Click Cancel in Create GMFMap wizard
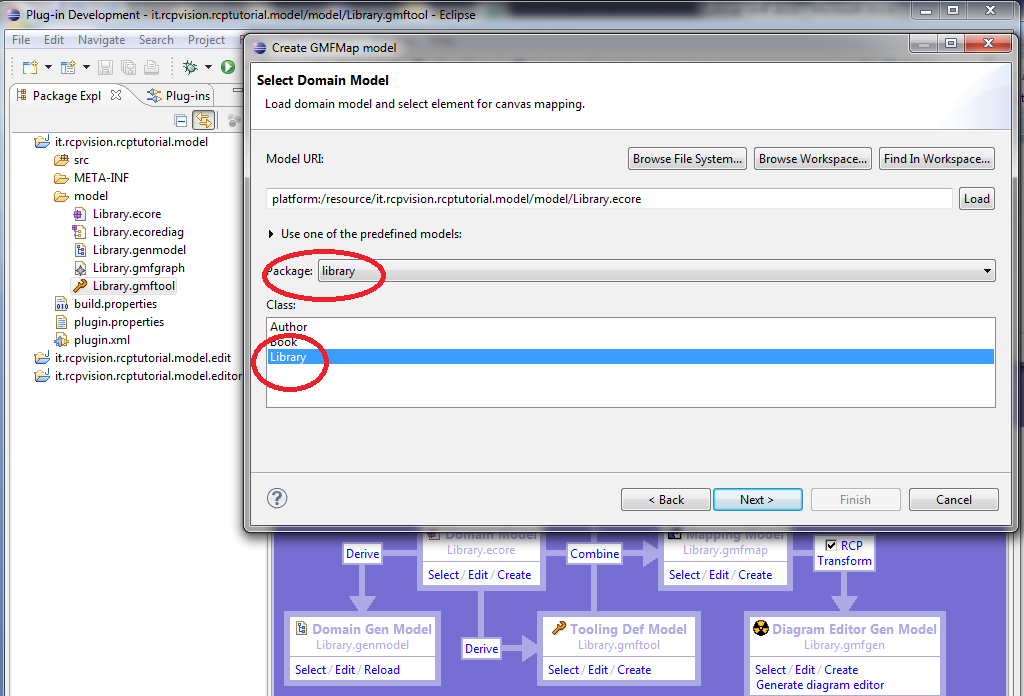The height and width of the screenshot is (696, 1024). point(953,499)
